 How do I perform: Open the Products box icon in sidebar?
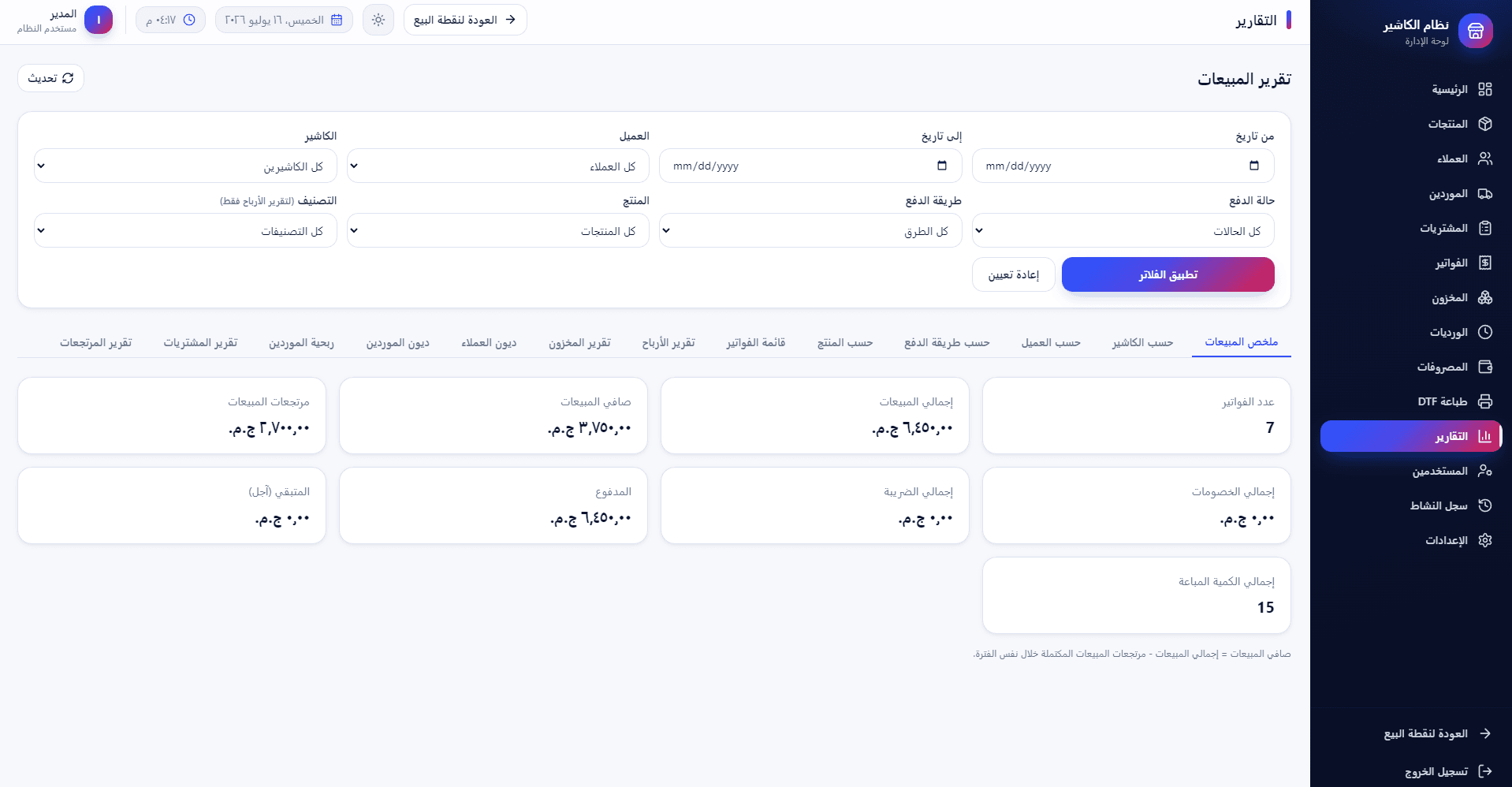(x=1485, y=124)
